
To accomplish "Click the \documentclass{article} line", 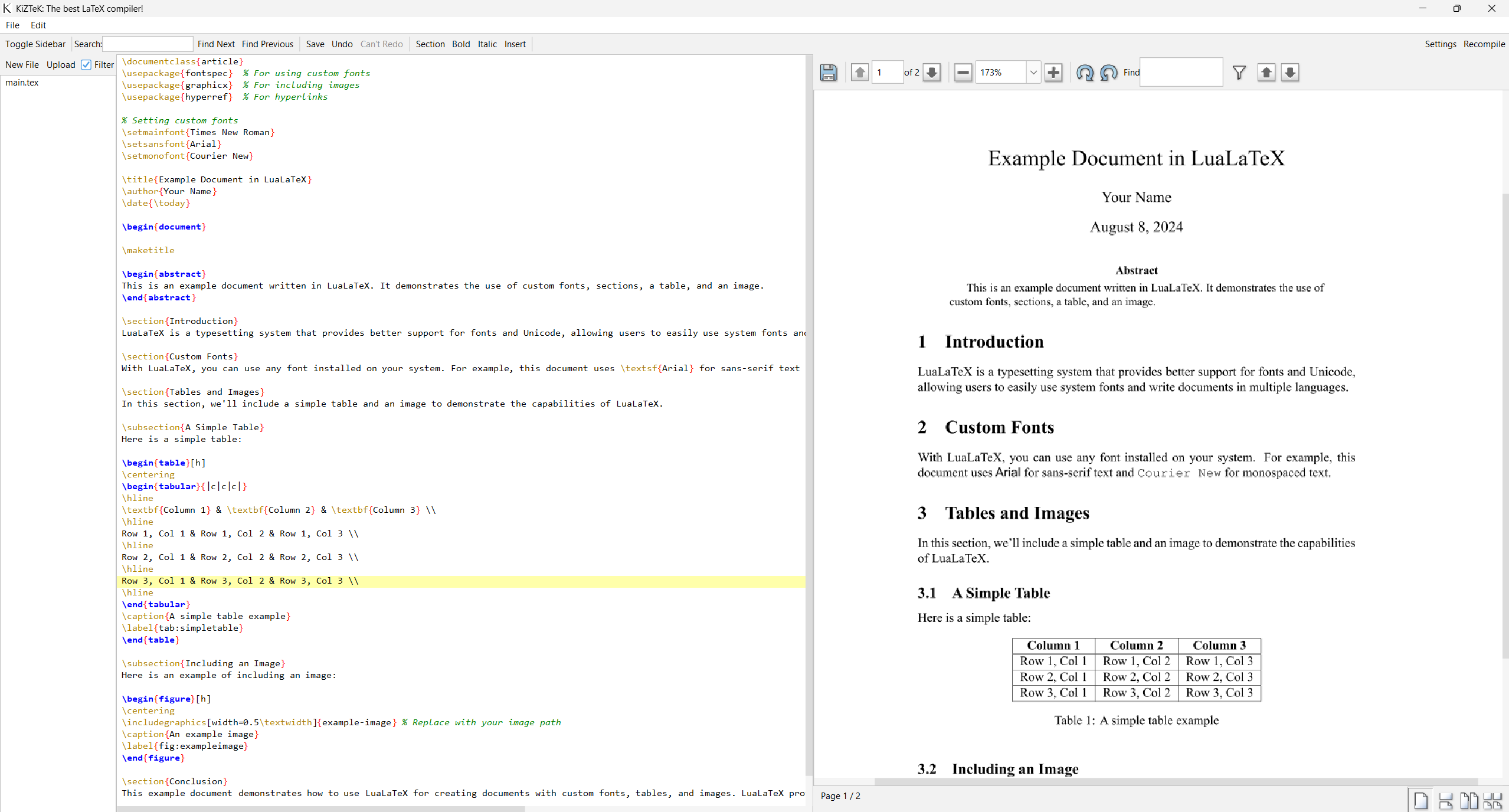I will [x=182, y=61].
